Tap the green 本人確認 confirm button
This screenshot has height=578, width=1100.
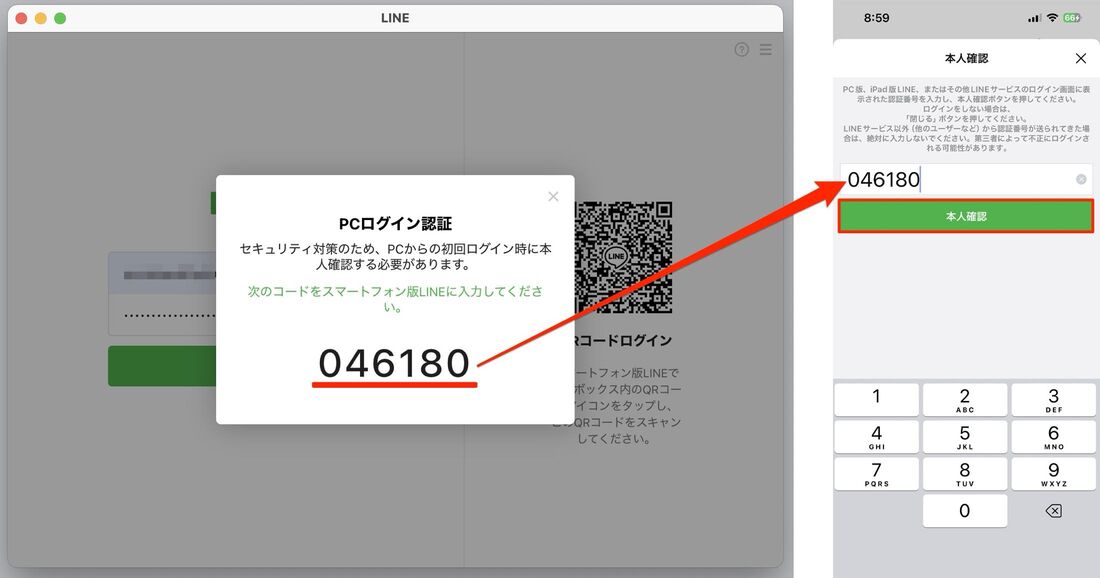coord(966,214)
